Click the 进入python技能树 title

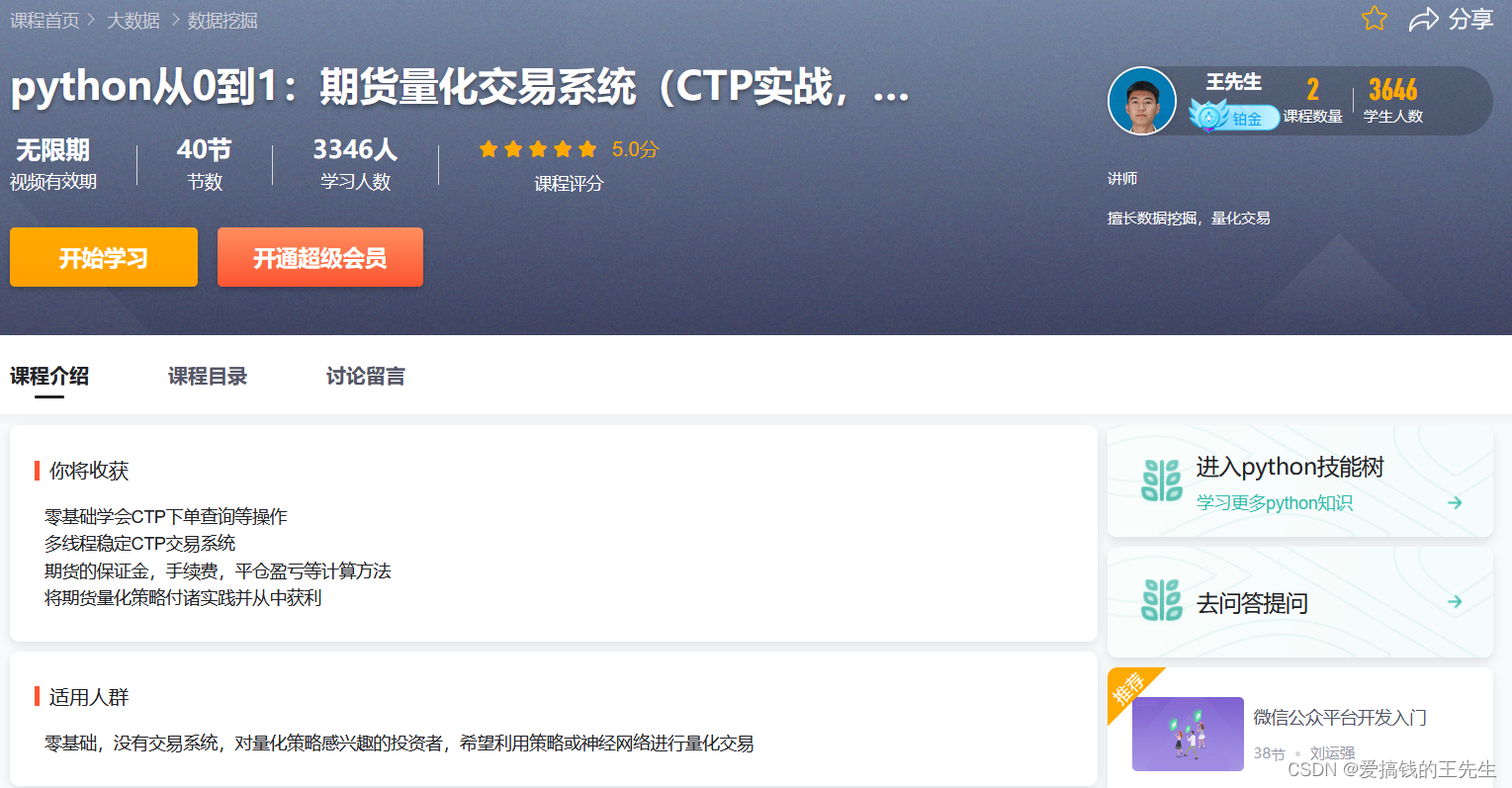1290,467
